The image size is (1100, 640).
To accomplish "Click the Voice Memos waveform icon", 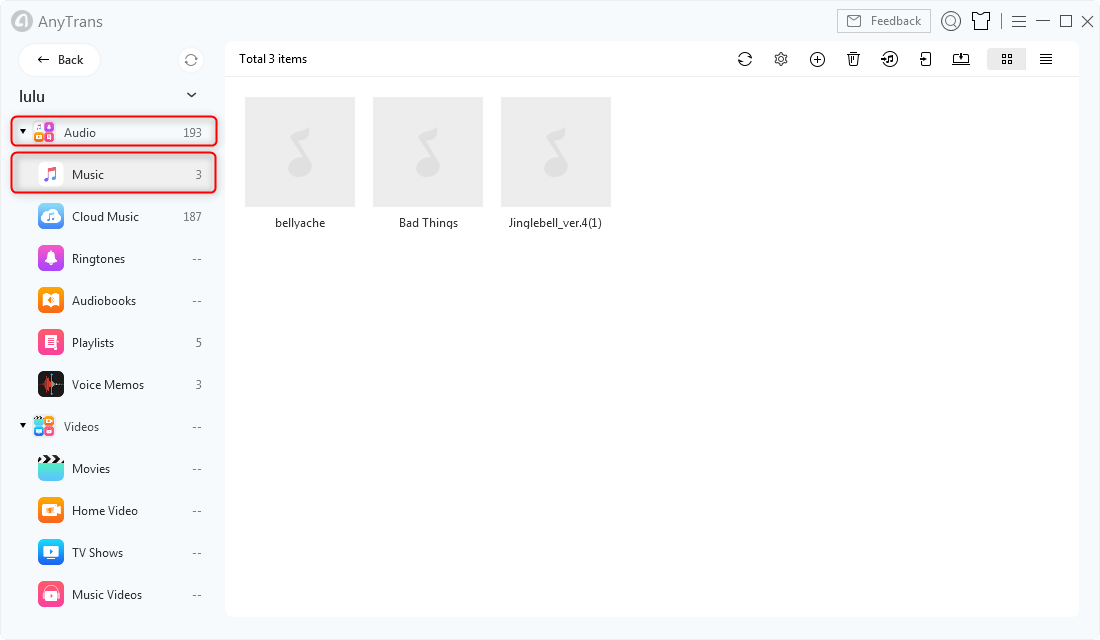I will point(51,385).
